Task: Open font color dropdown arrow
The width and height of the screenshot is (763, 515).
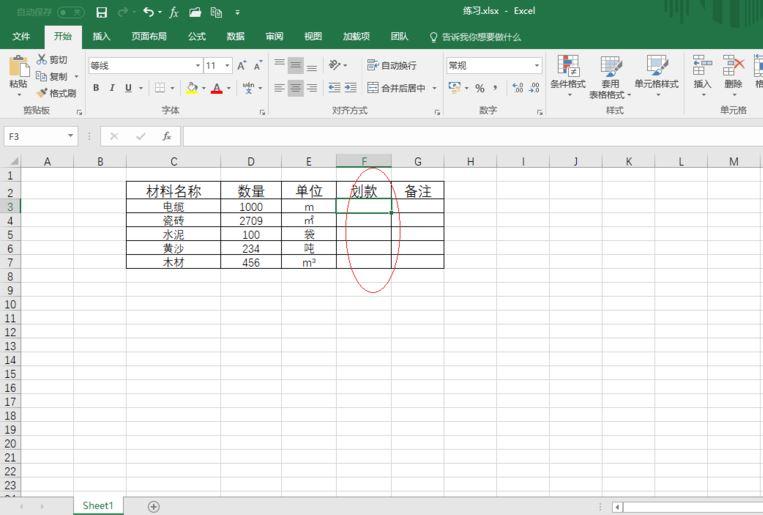Action: coord(229,88)
